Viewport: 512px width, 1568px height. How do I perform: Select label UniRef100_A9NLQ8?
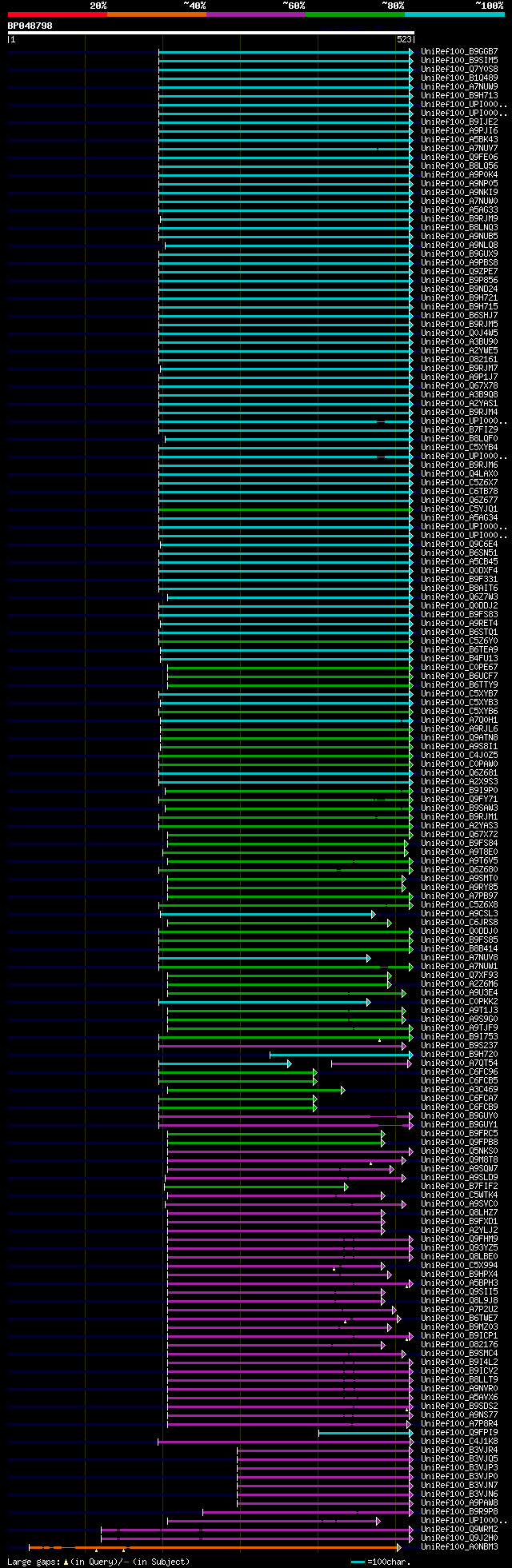coord(459,245)
